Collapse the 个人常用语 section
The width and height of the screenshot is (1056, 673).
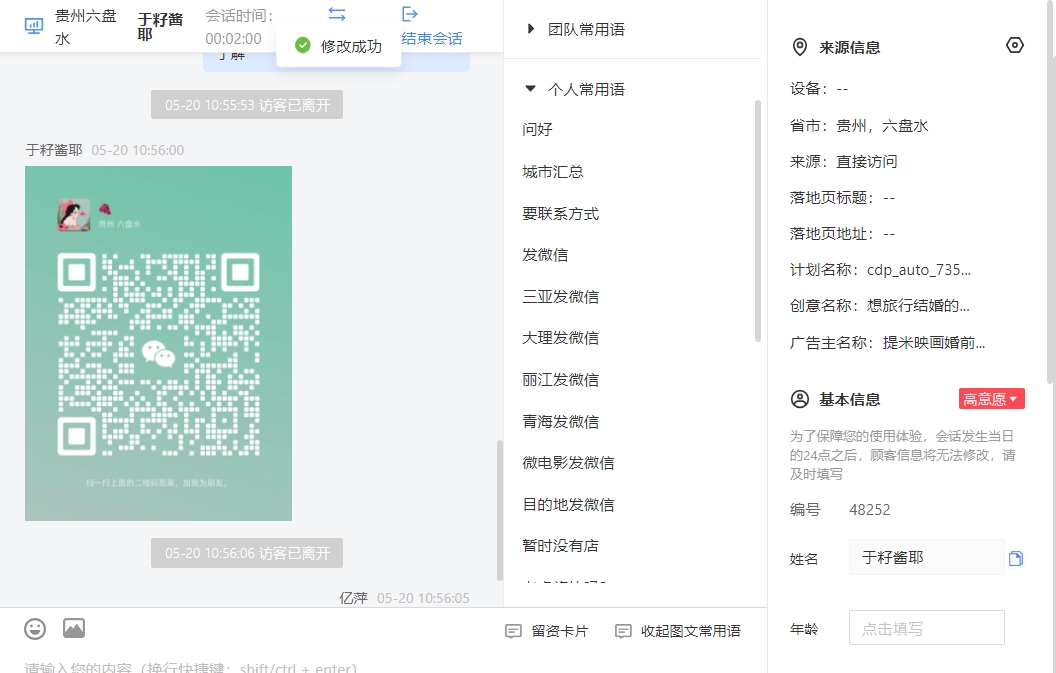pos(531,89)
